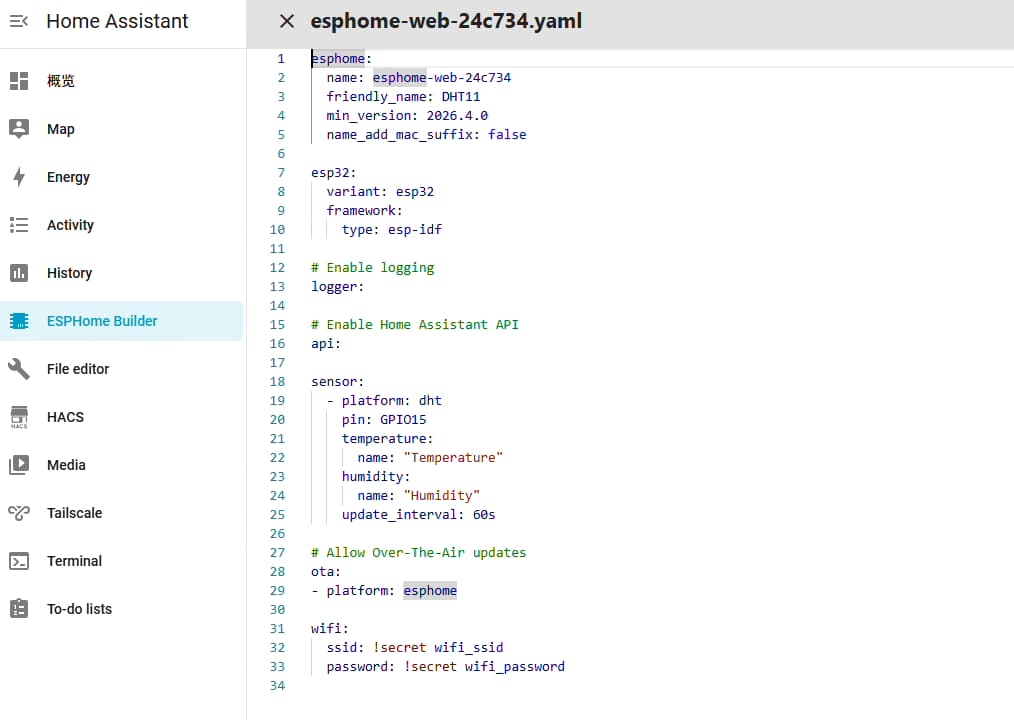
Task: Click the 'wifi:' code line
Action: (330, 629)
